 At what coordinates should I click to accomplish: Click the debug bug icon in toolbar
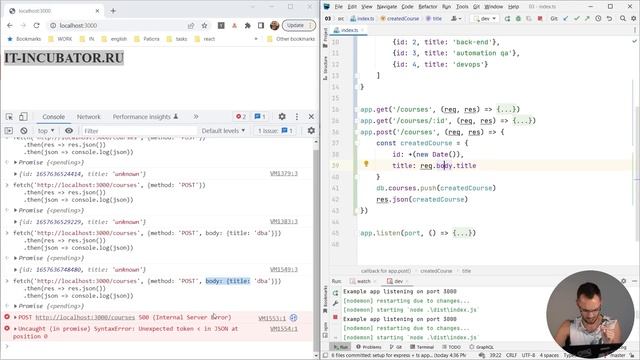tap(518, 18)
